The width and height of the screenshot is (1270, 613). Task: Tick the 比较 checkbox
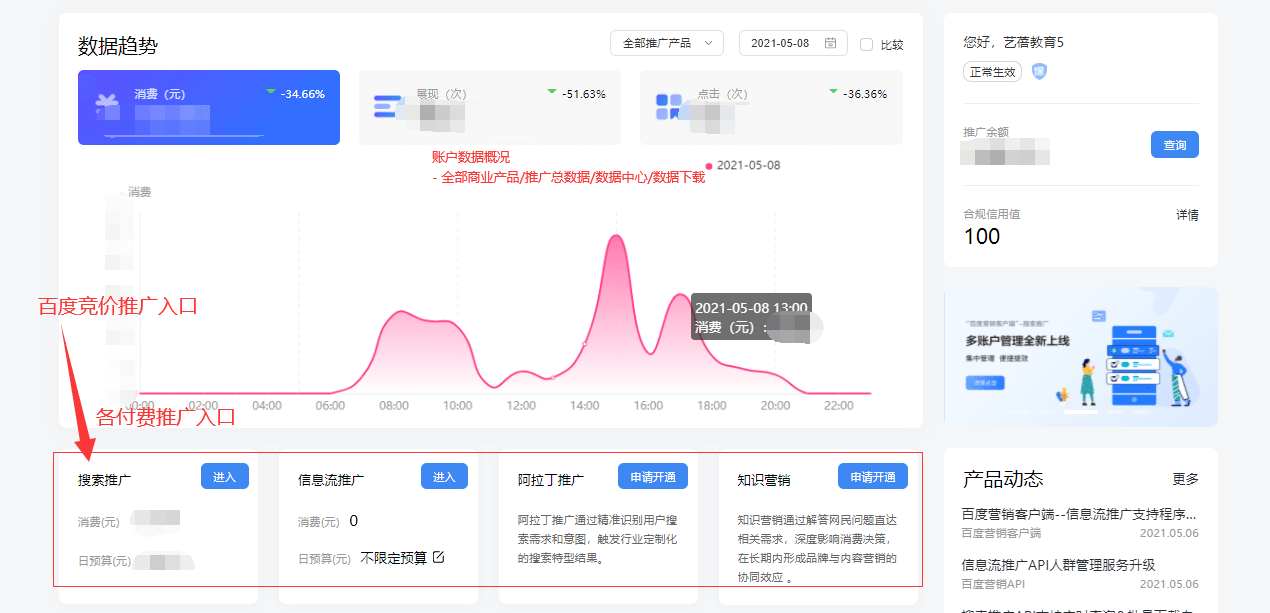[x=866, y=44]
